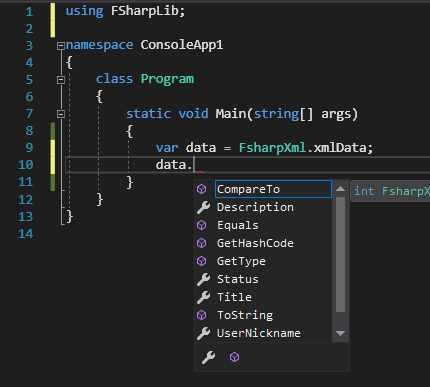The image size is (430, 387).
Task: Click the cube icon beside Equals
Action: point(202,225)
